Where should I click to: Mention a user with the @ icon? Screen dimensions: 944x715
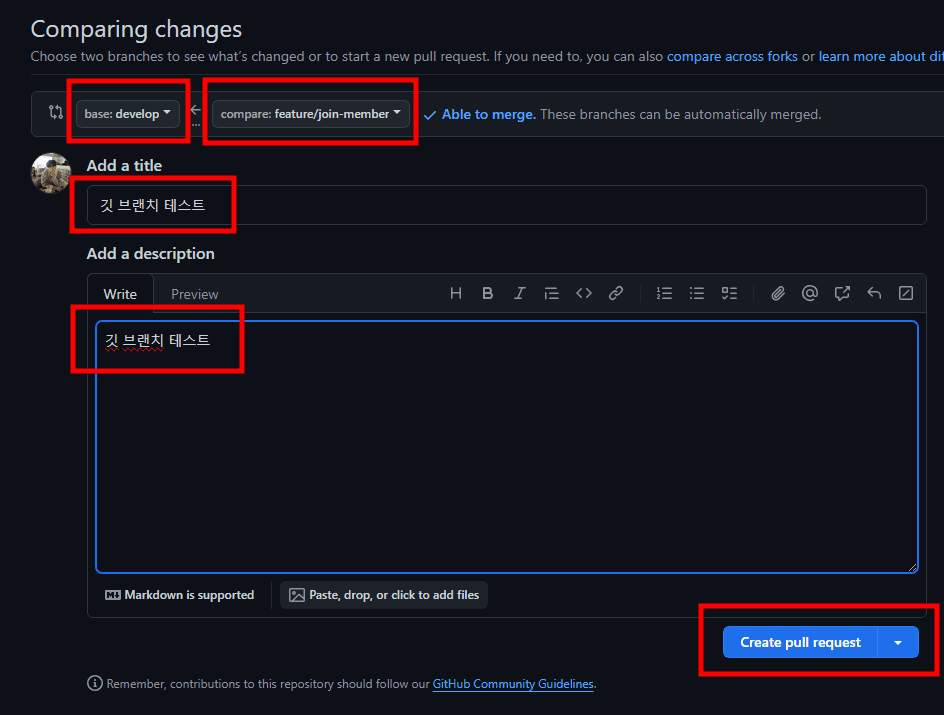(x=810, y=293)
